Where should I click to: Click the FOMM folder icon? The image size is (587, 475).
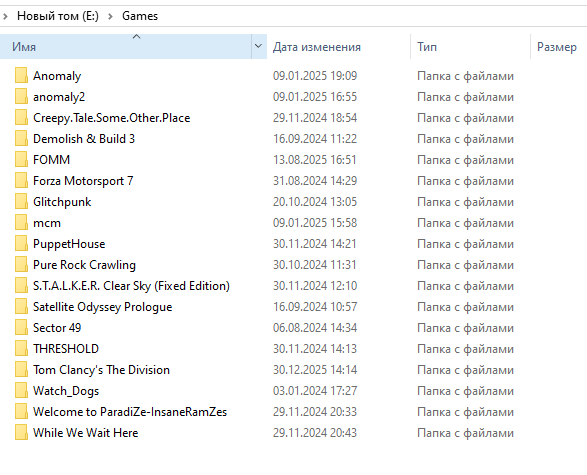[x=21, y=159]
